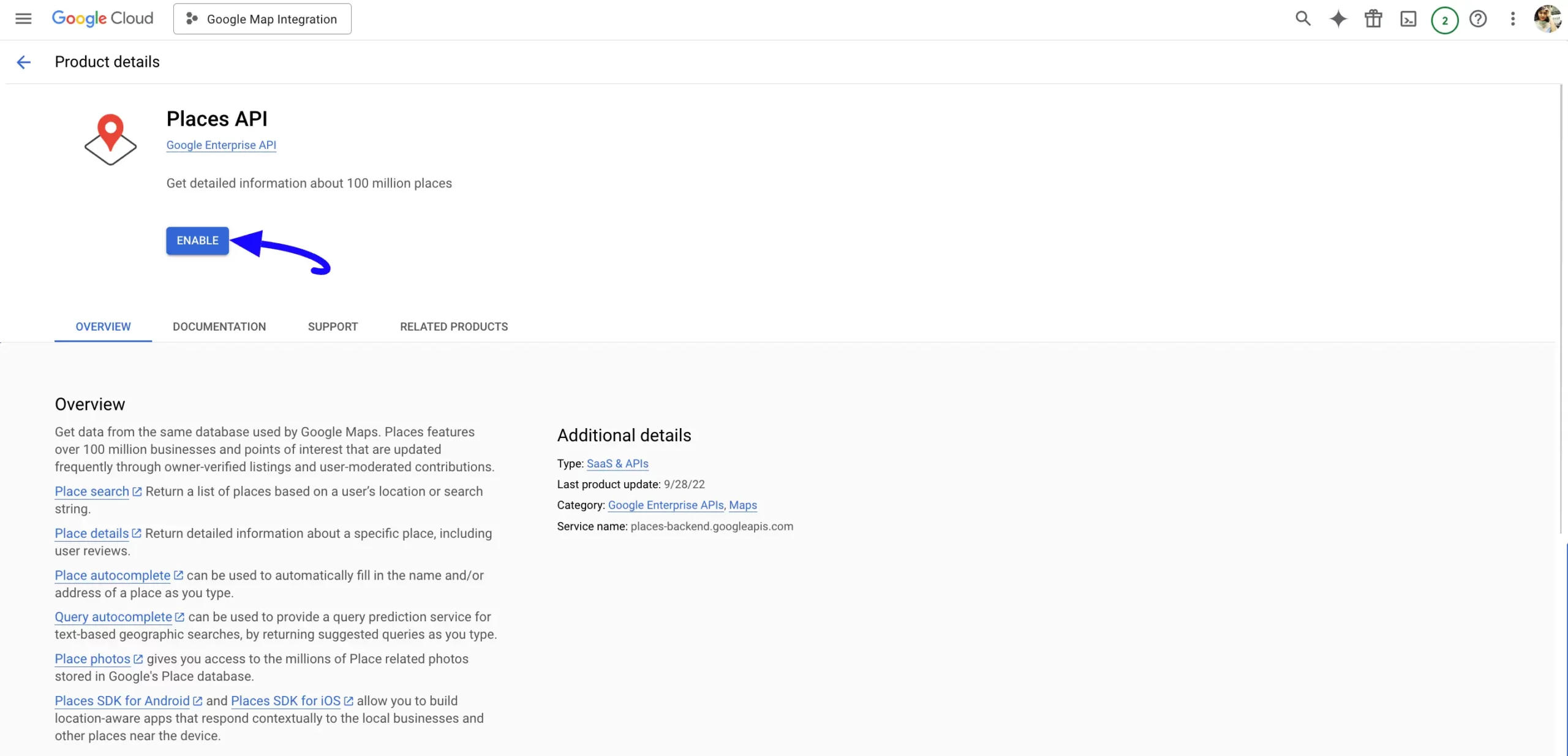The height and width of the screenshot is (756, 1568).
Task: Select the OVERVIEW tab
Action: (x=103, y=327)
